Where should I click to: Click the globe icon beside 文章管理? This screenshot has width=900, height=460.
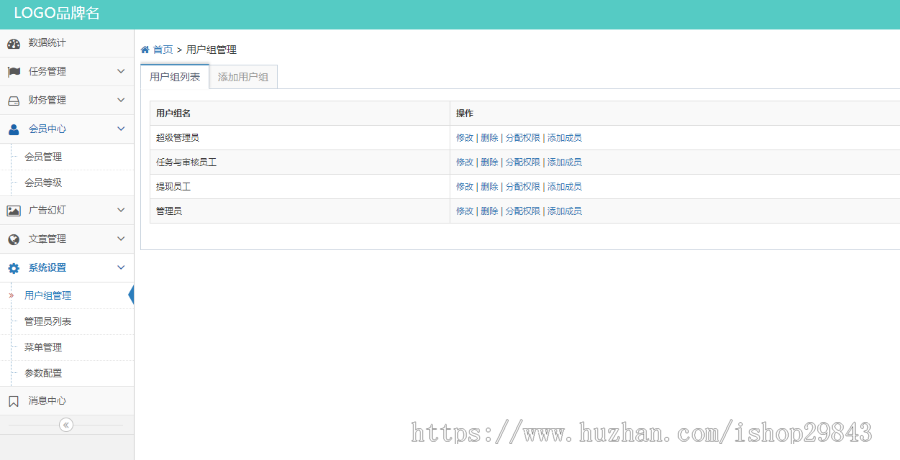(13, 239)
